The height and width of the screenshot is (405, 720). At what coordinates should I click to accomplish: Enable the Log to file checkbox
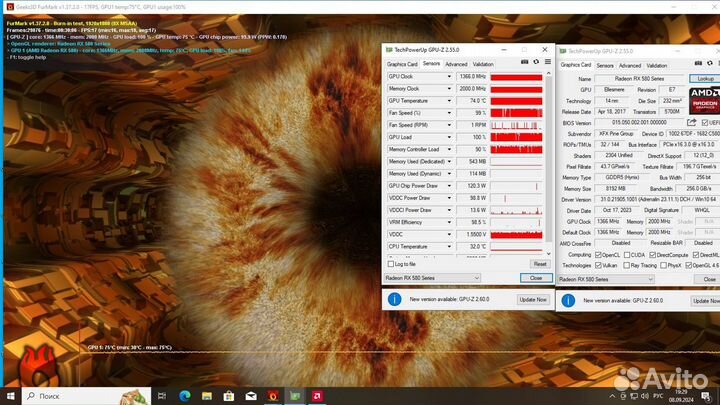pos(391,264)
